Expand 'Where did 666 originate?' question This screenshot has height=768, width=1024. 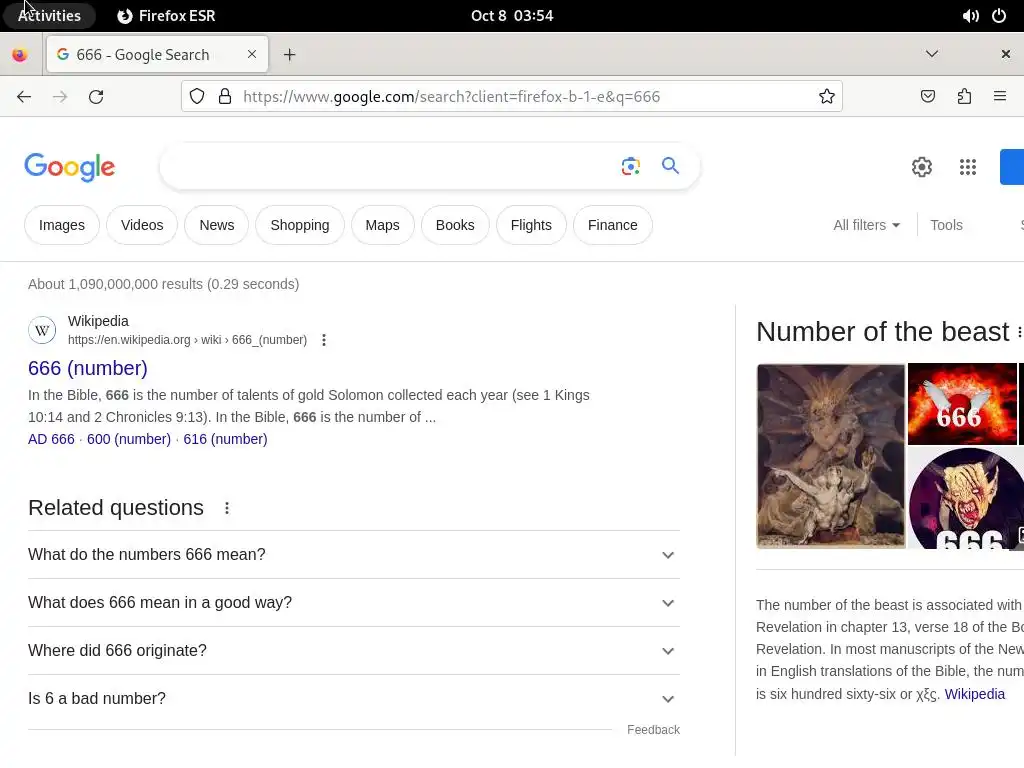[x=354, y=650]
